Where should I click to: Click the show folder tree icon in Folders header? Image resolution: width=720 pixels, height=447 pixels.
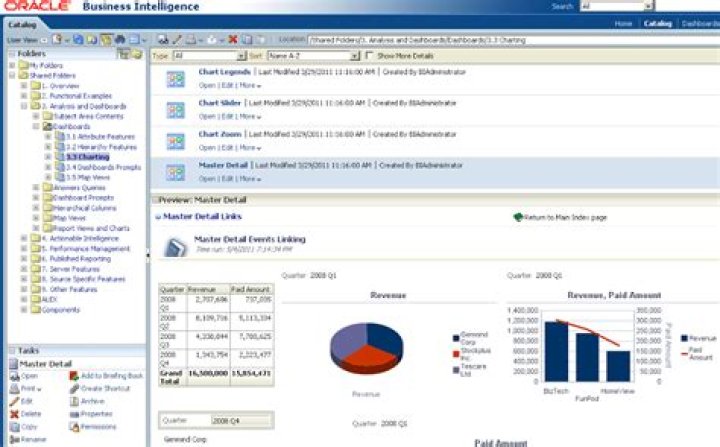124,54
